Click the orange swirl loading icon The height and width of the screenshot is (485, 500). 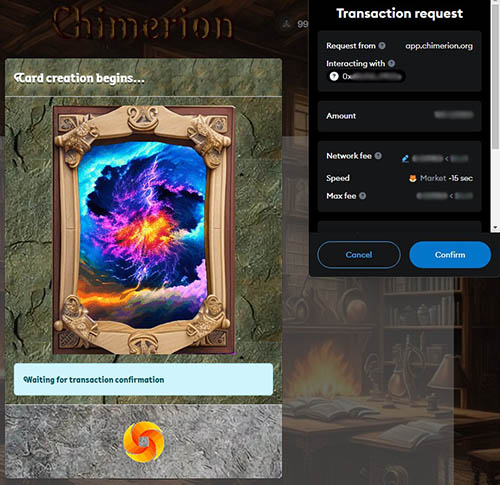(x=143, y=442)
